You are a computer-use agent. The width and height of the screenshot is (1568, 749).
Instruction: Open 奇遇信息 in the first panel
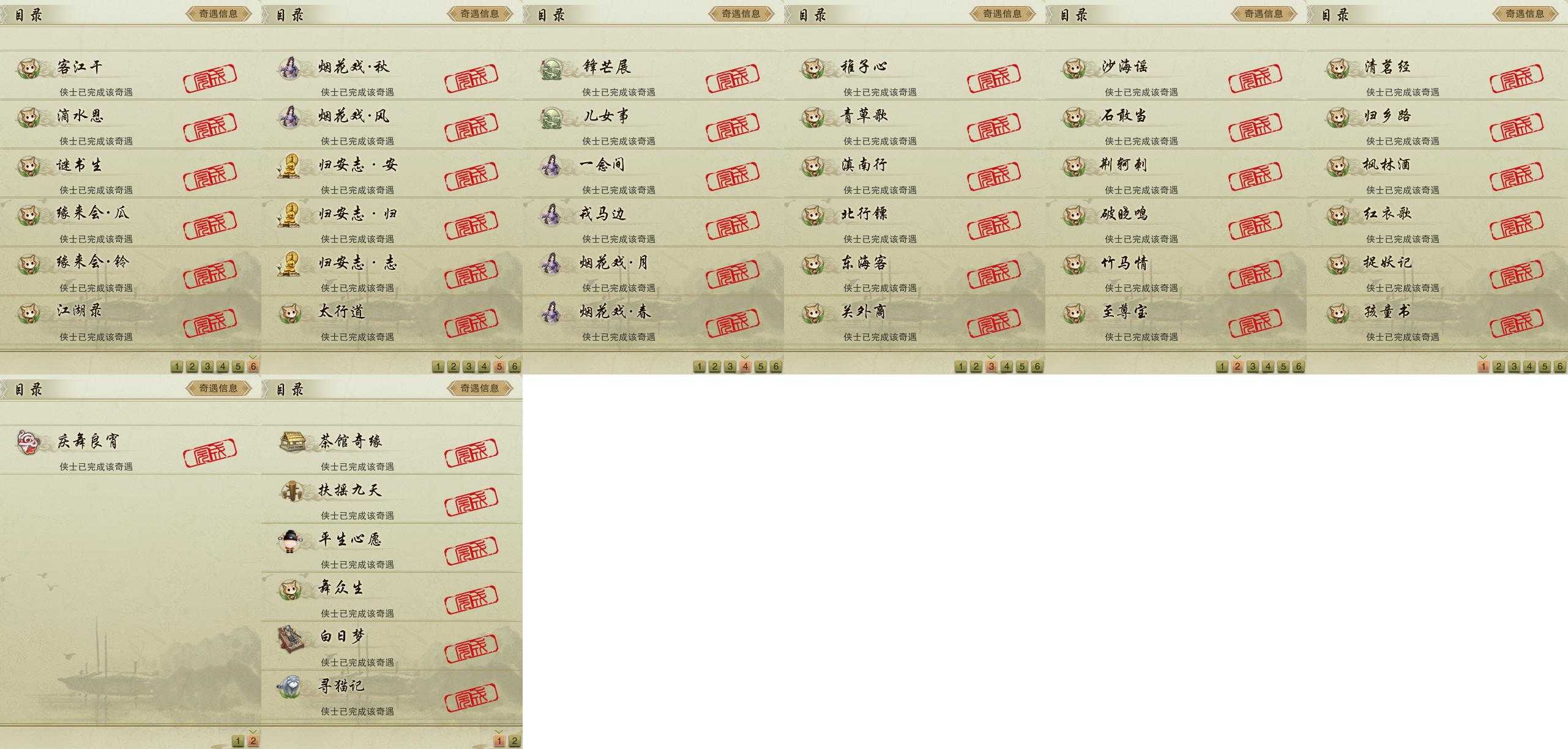[218, 13]
